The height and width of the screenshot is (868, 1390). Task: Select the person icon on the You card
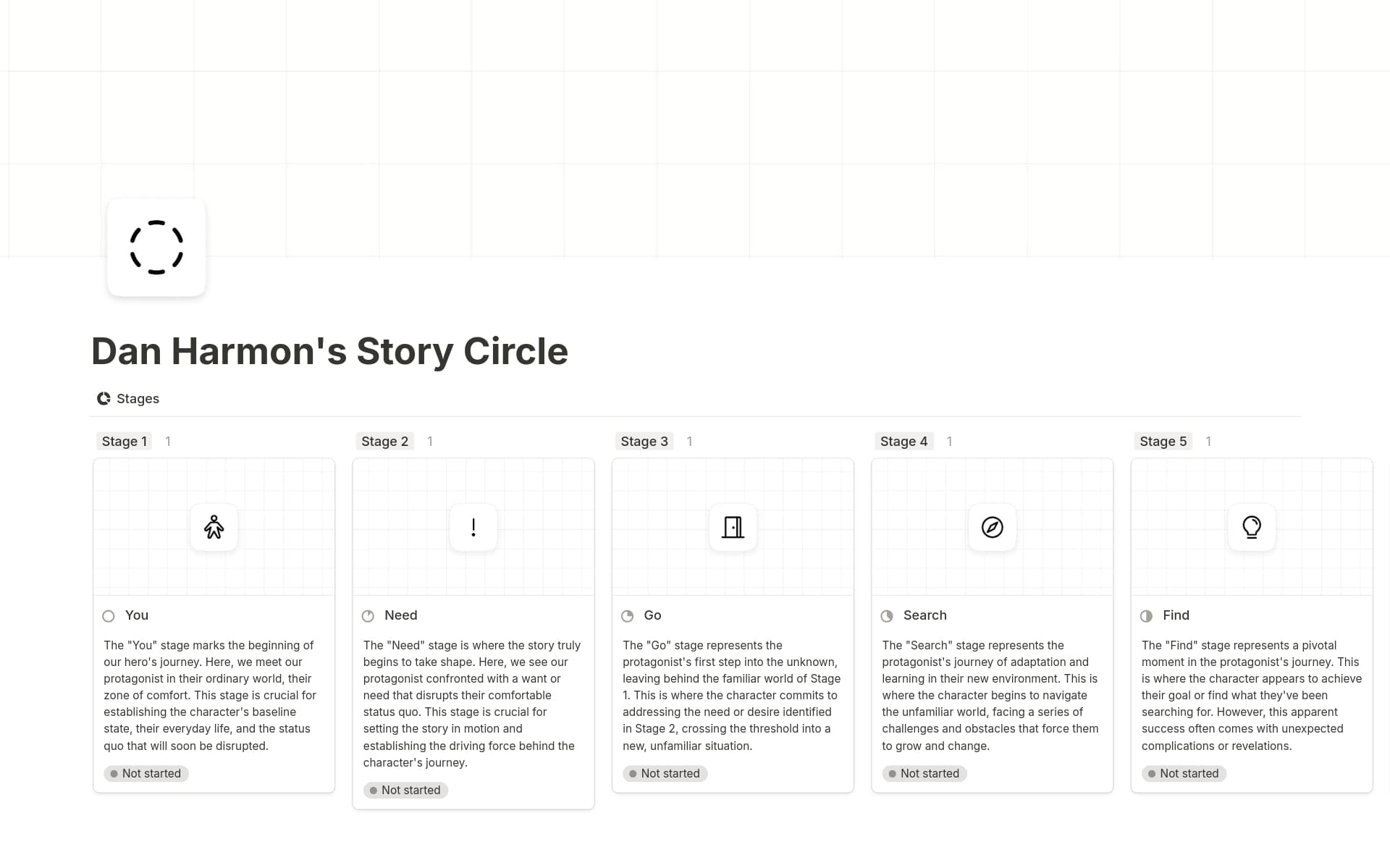[x=214, y=527]
